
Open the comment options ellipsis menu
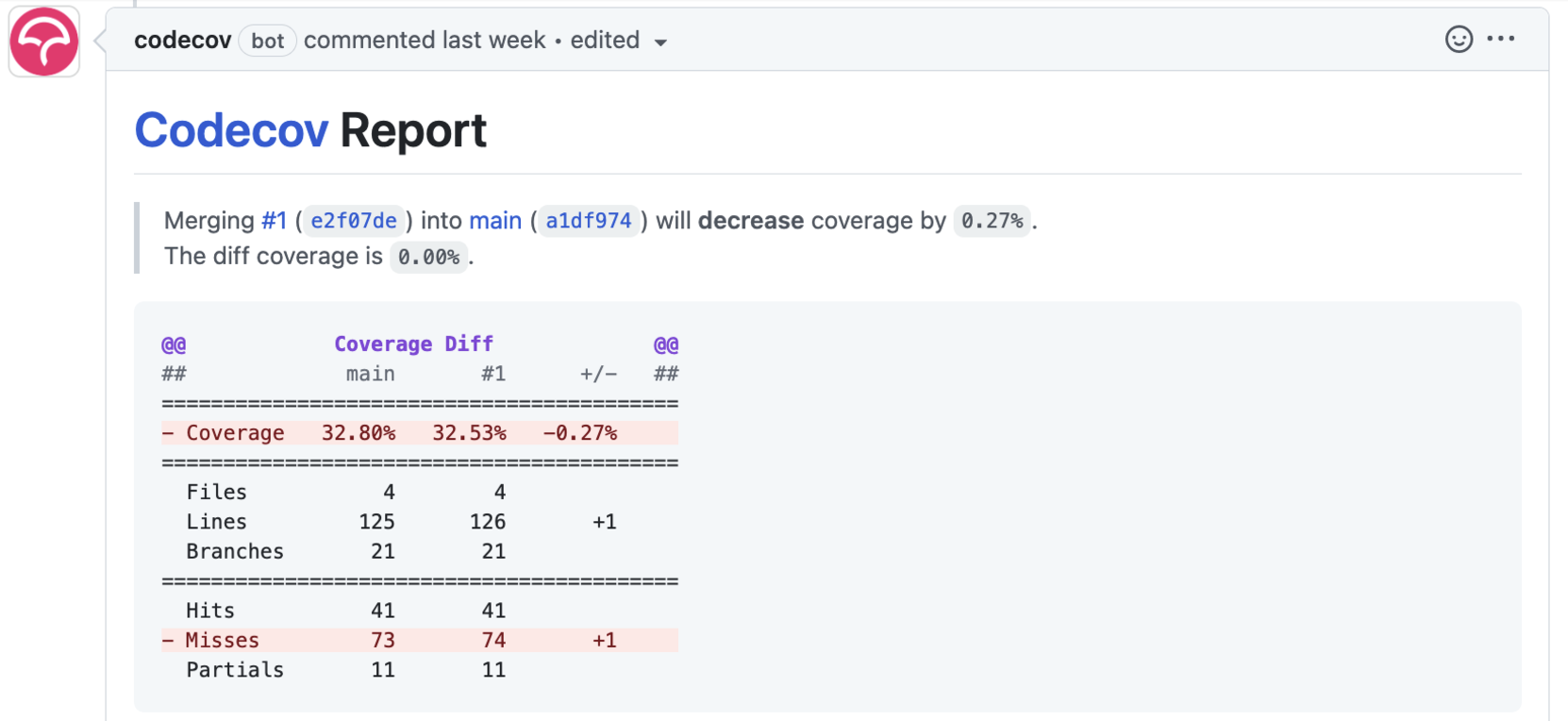click(1500, 39)
